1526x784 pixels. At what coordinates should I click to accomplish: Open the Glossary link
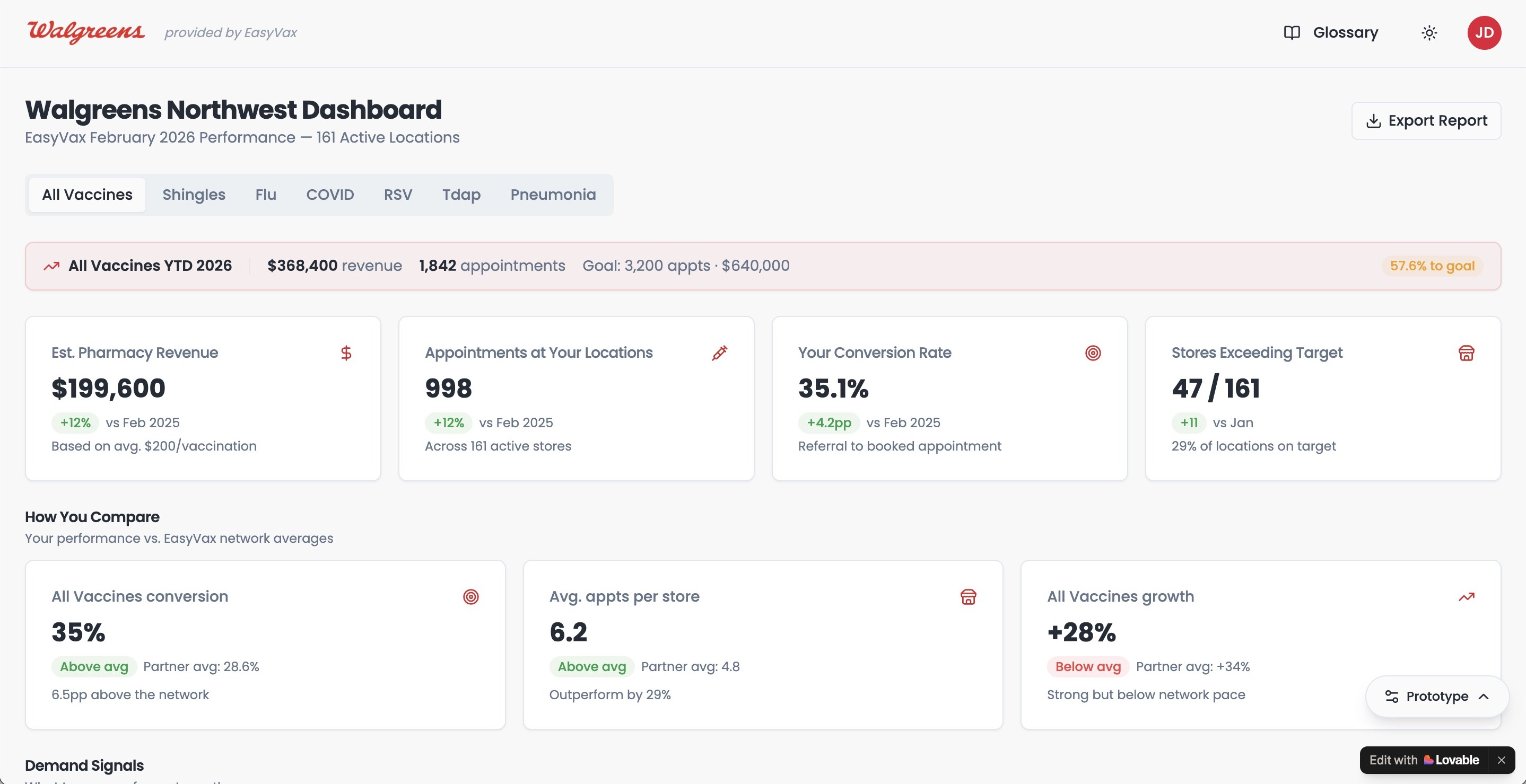(x=1330, y=32)
